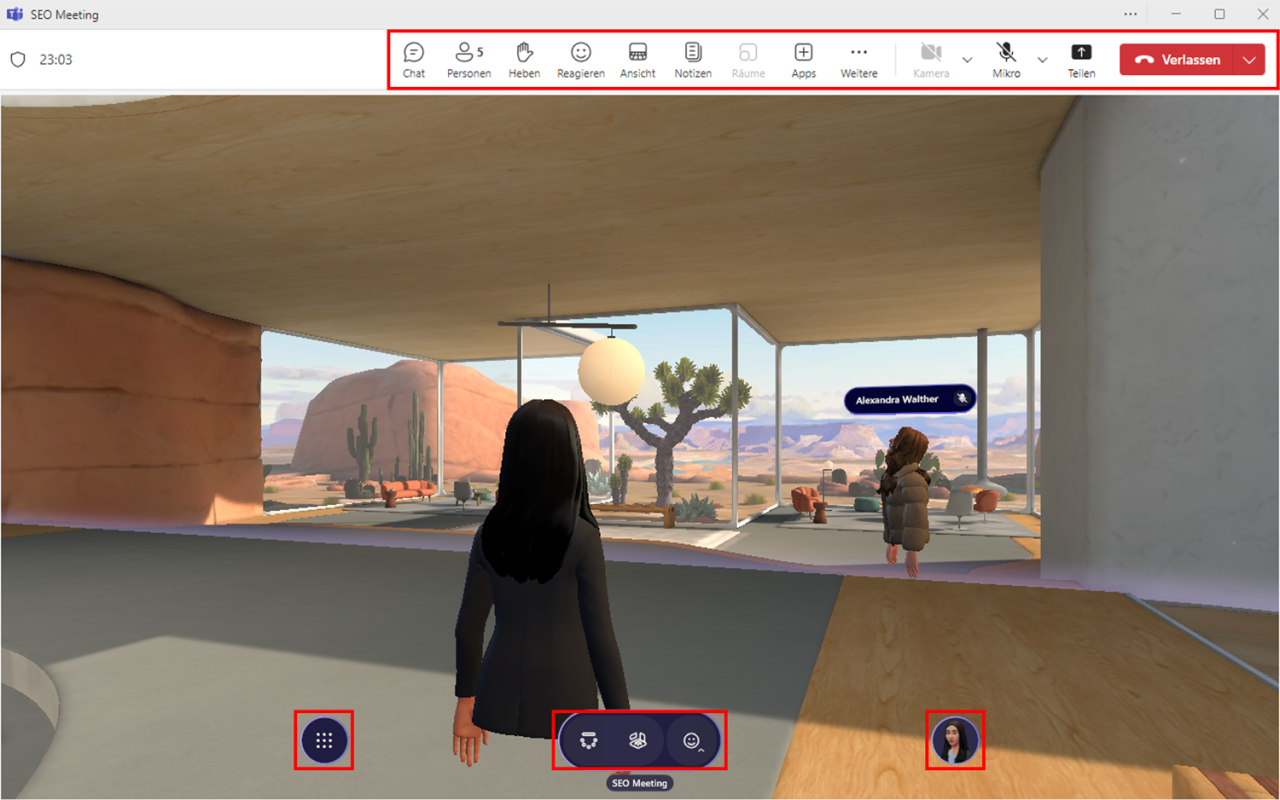Expand the Verlassen dropdown chevron
Image resolution: width=1280 pixels, height=800 pixels.
click(1249, 59)
